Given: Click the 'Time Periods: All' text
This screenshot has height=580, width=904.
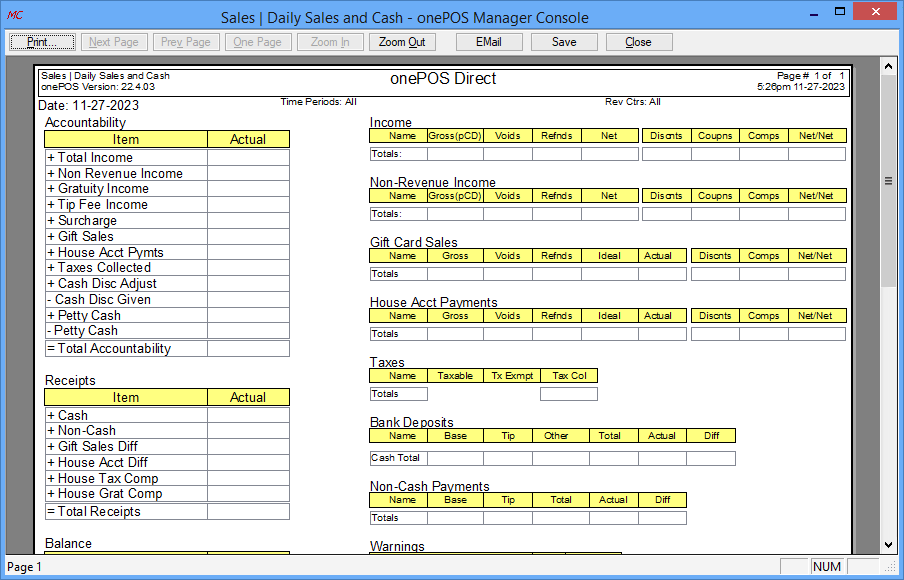Looking at the screenshot, I should (x=319, y=102).
